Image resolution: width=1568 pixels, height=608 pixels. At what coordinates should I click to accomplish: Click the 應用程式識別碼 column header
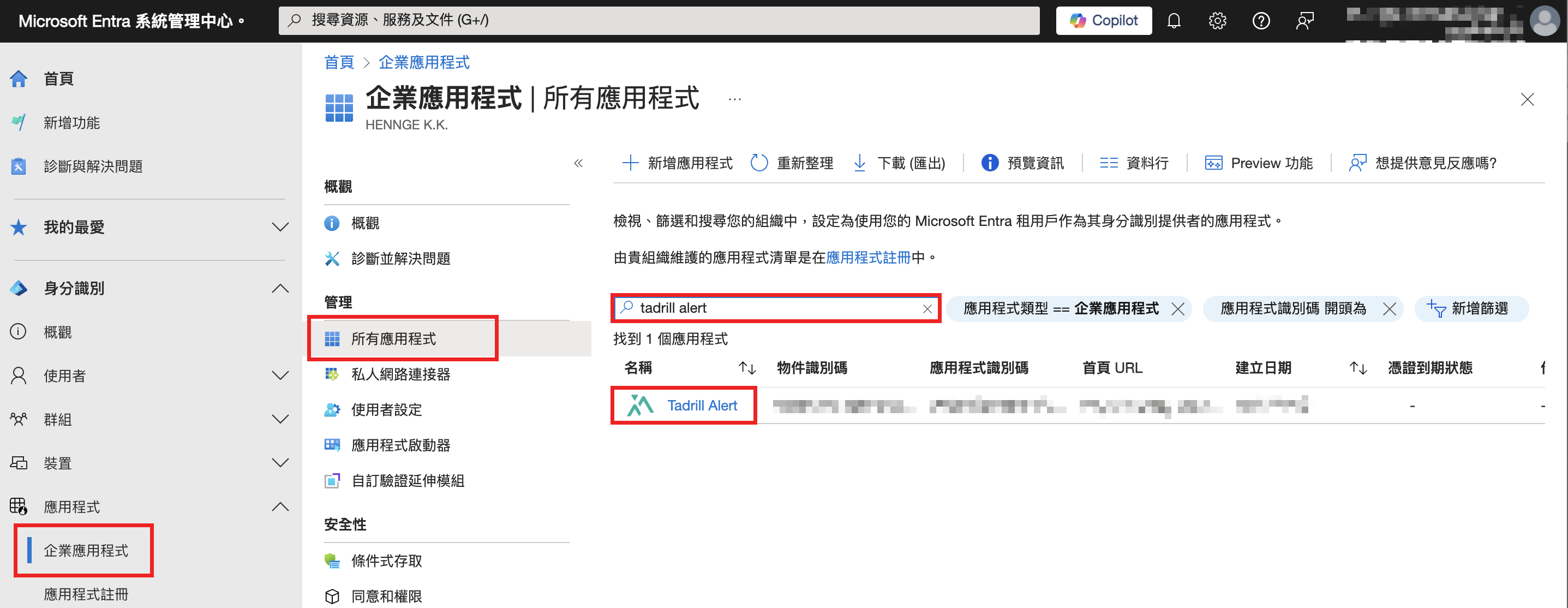pos(979,368)
